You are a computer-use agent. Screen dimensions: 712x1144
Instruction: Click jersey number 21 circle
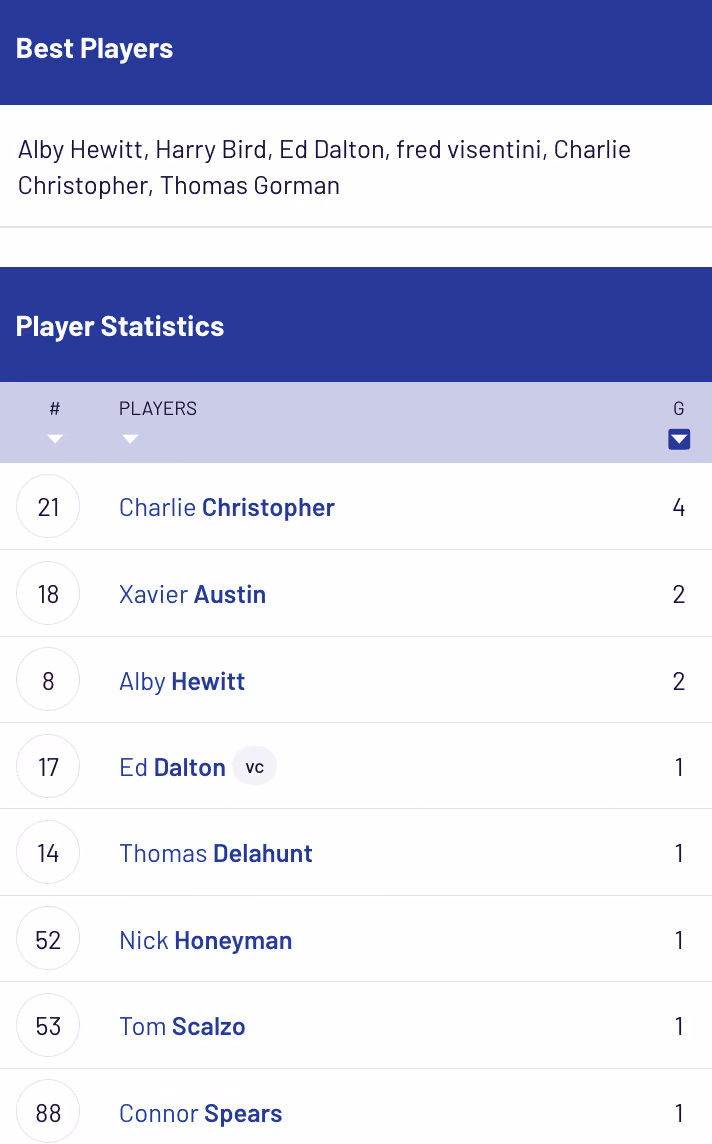point(48,506)
